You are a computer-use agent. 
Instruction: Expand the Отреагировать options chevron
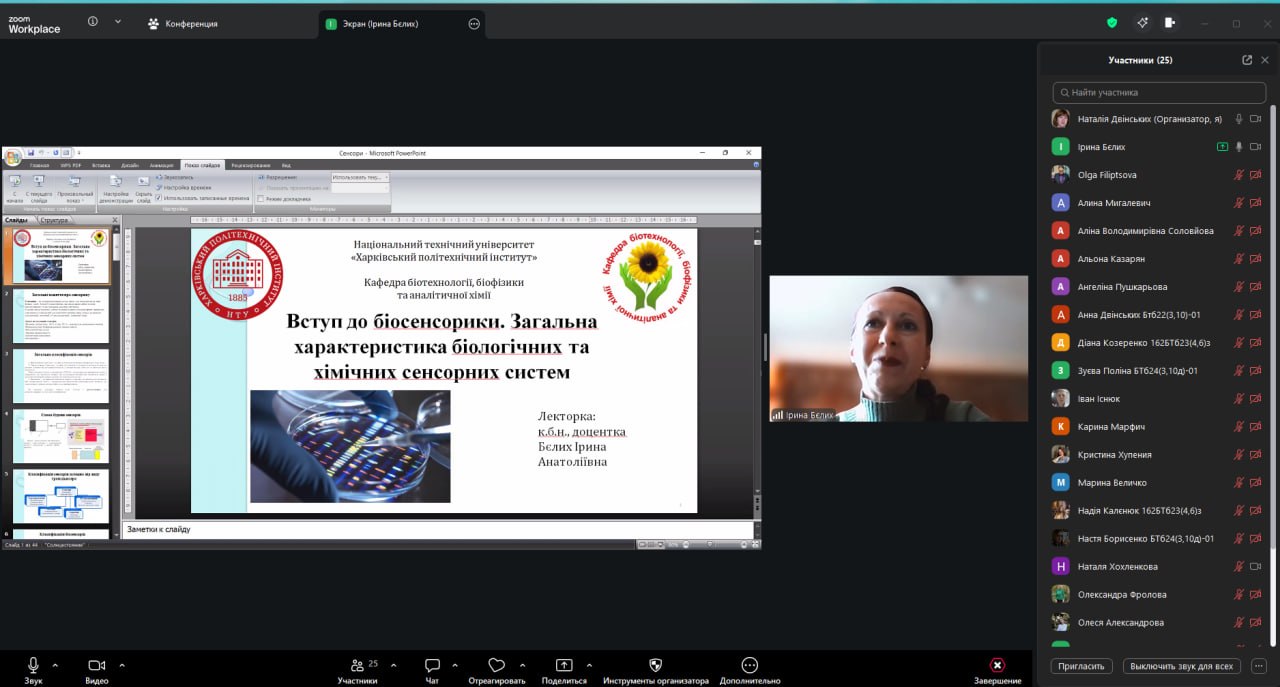click(x=521, y=665)
